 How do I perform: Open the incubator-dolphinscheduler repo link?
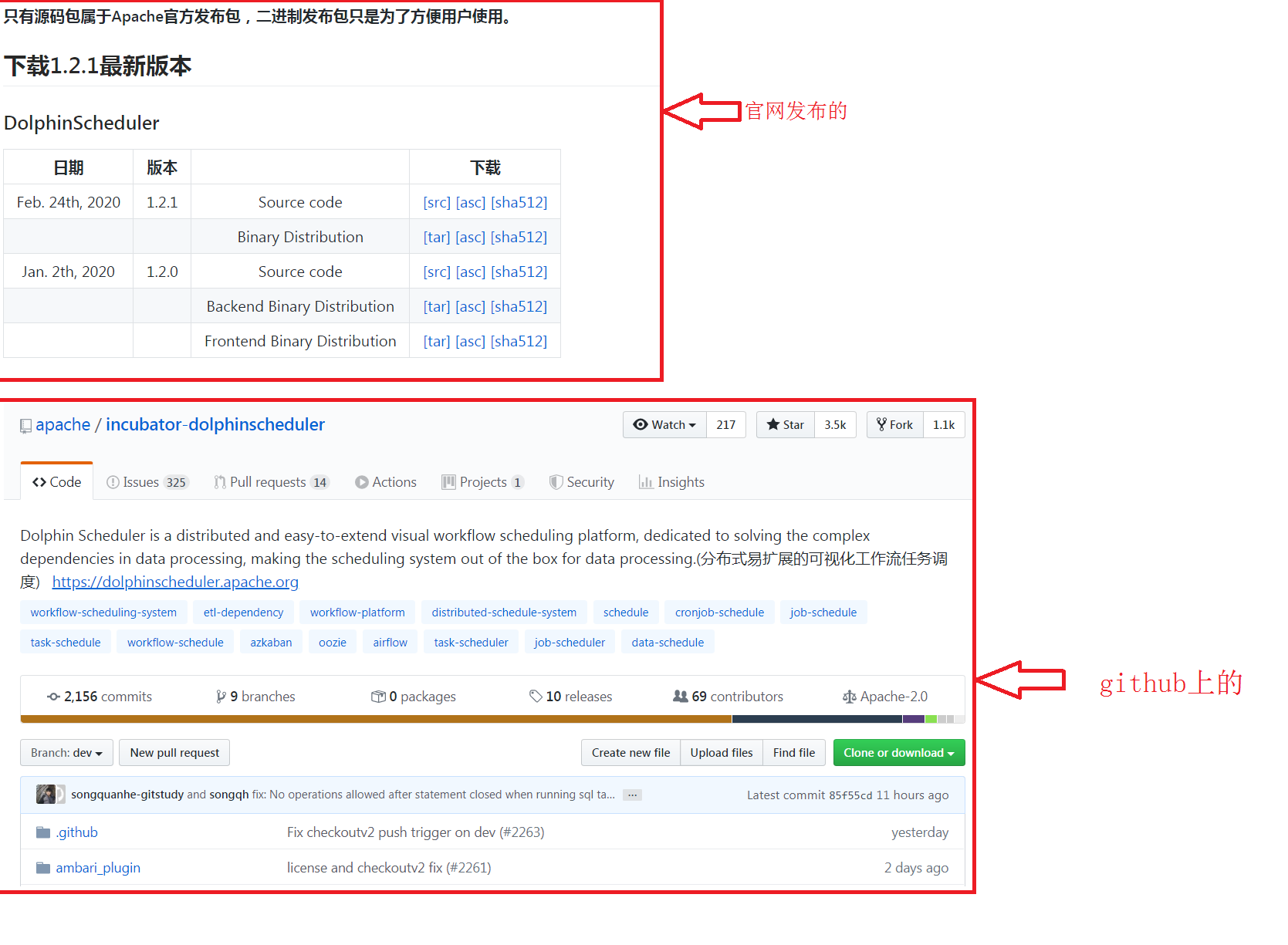[215, 425]
